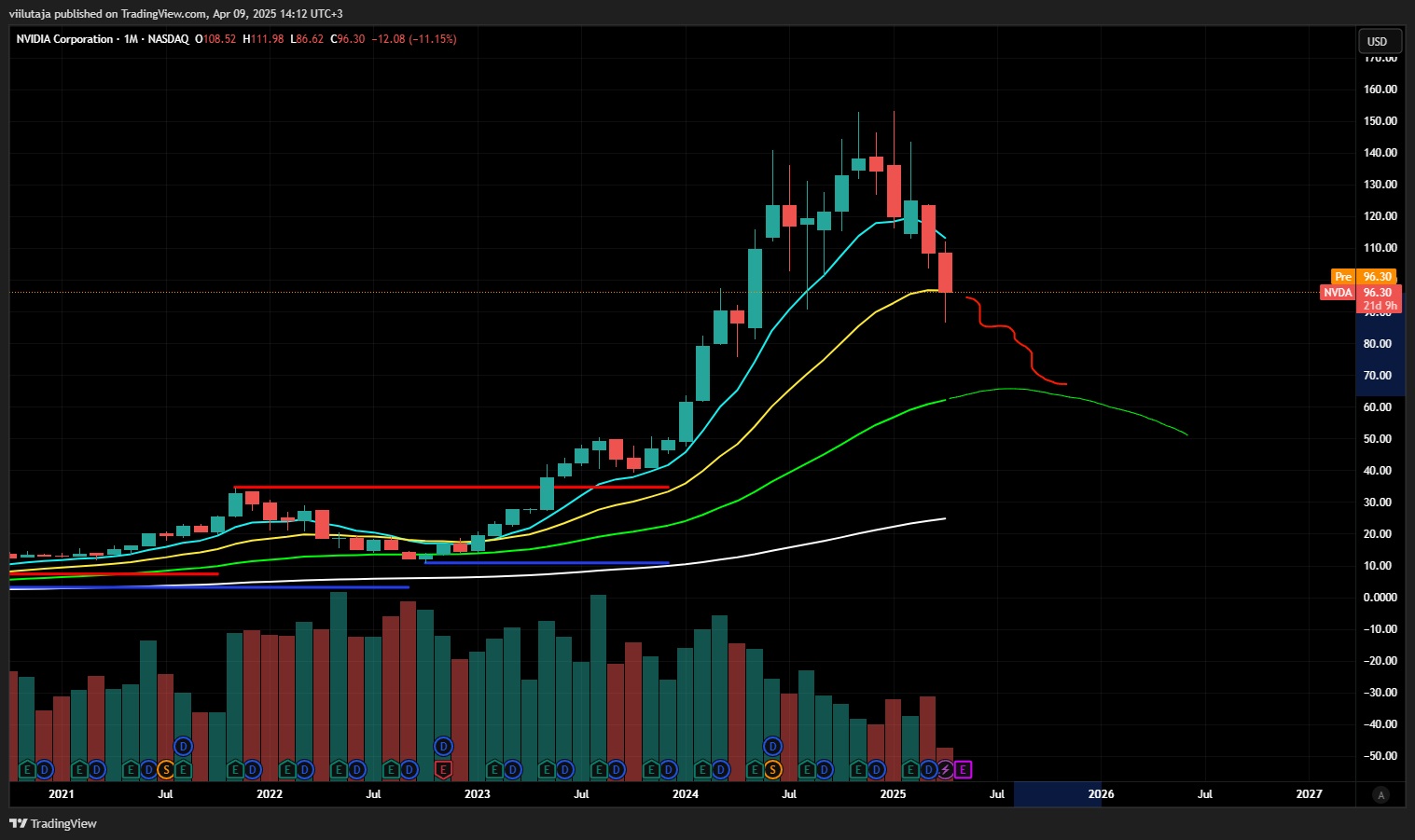
Task: Click the change value −12.08 (−11.15%)
Action: [x=414, y=39]
